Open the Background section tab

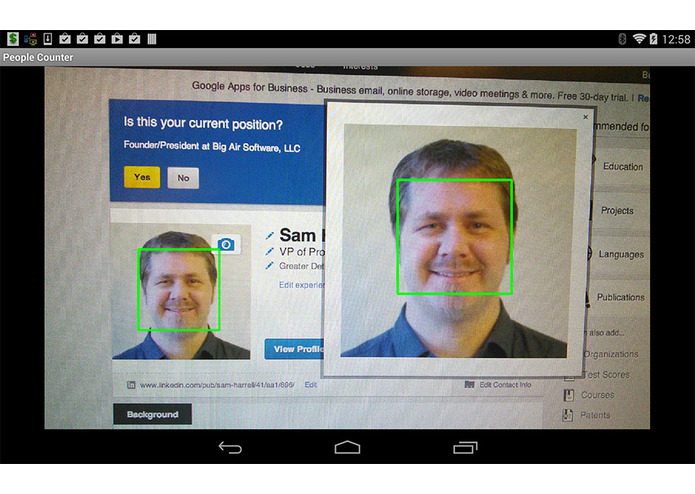[x=152, y=414]
